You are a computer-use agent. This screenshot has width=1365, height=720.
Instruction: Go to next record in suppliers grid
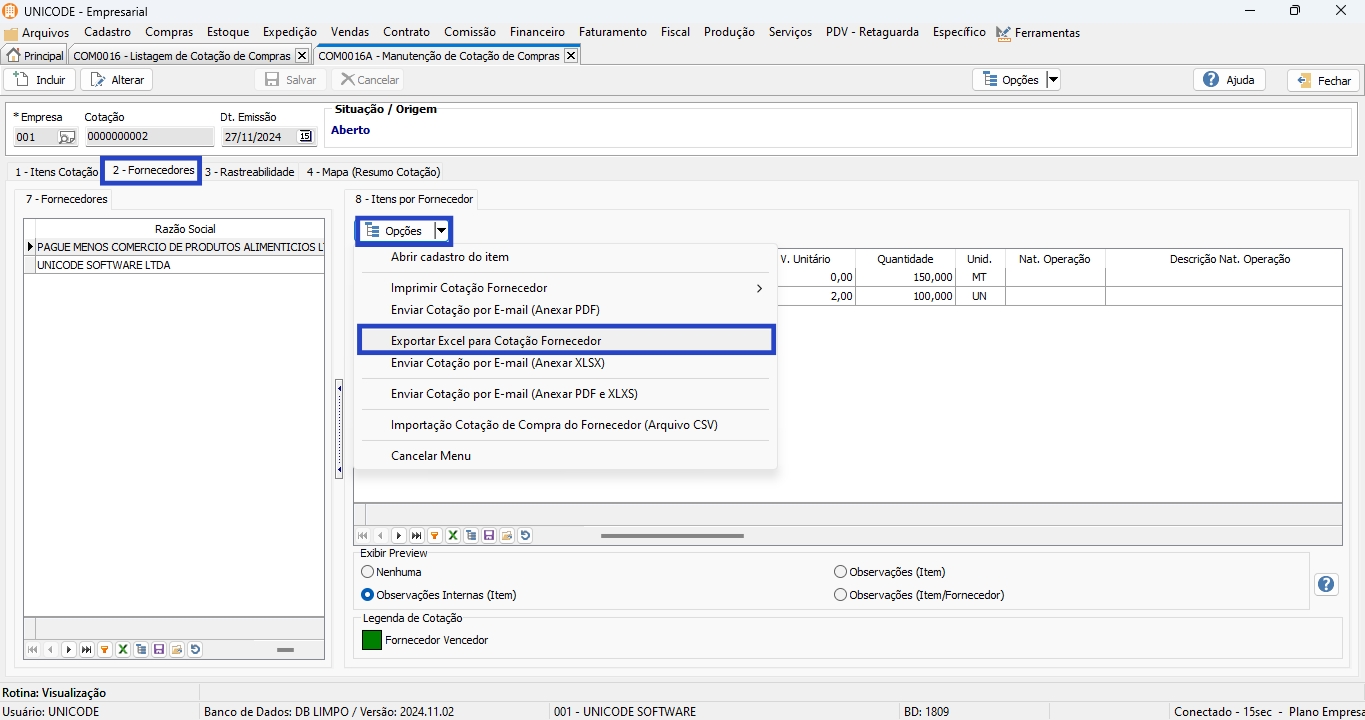(x=69, y=650)
